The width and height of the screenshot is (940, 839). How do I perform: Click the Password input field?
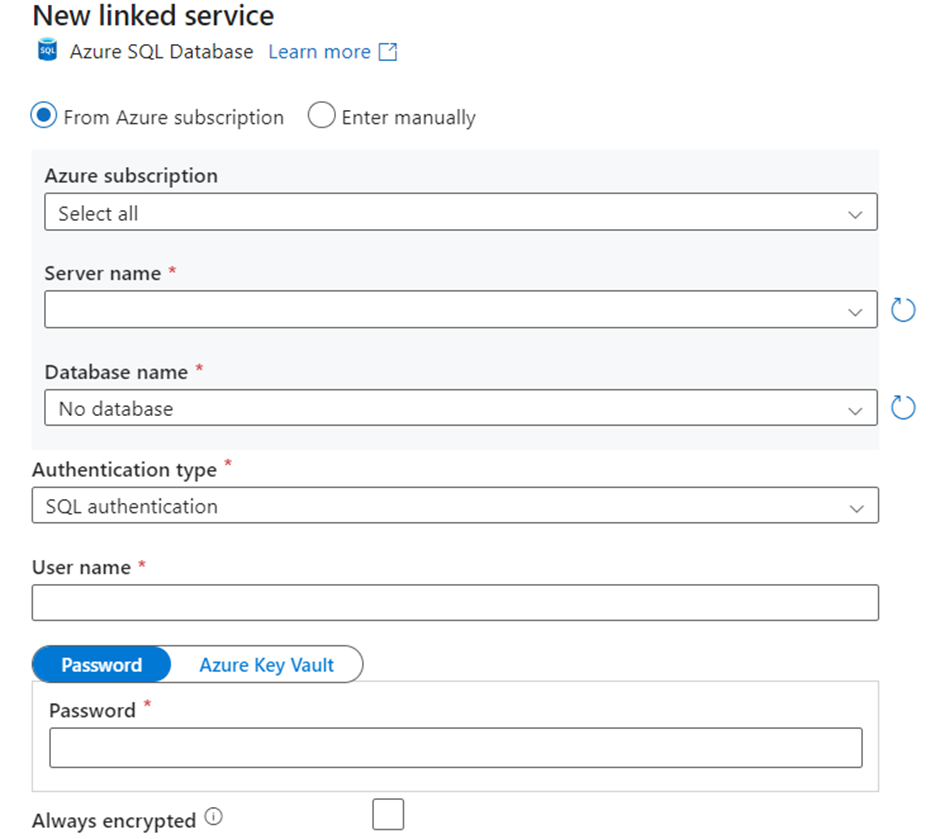455,747
